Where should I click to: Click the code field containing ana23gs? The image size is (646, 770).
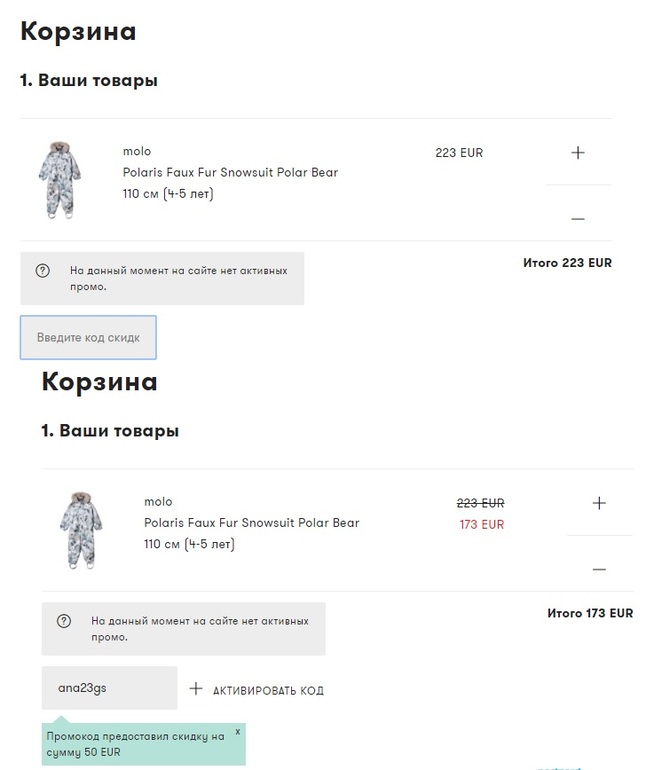[x=109, y=688]
